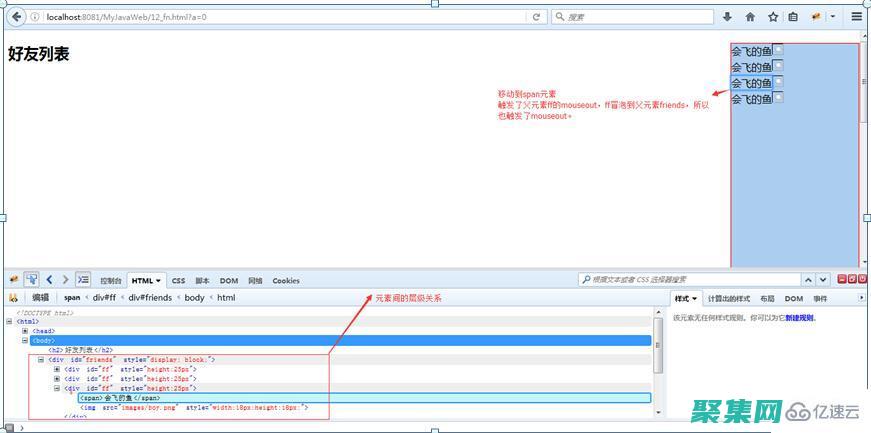Switch to the Cookies tab
This screenshot has height=433, width=871.
[286, 281]
